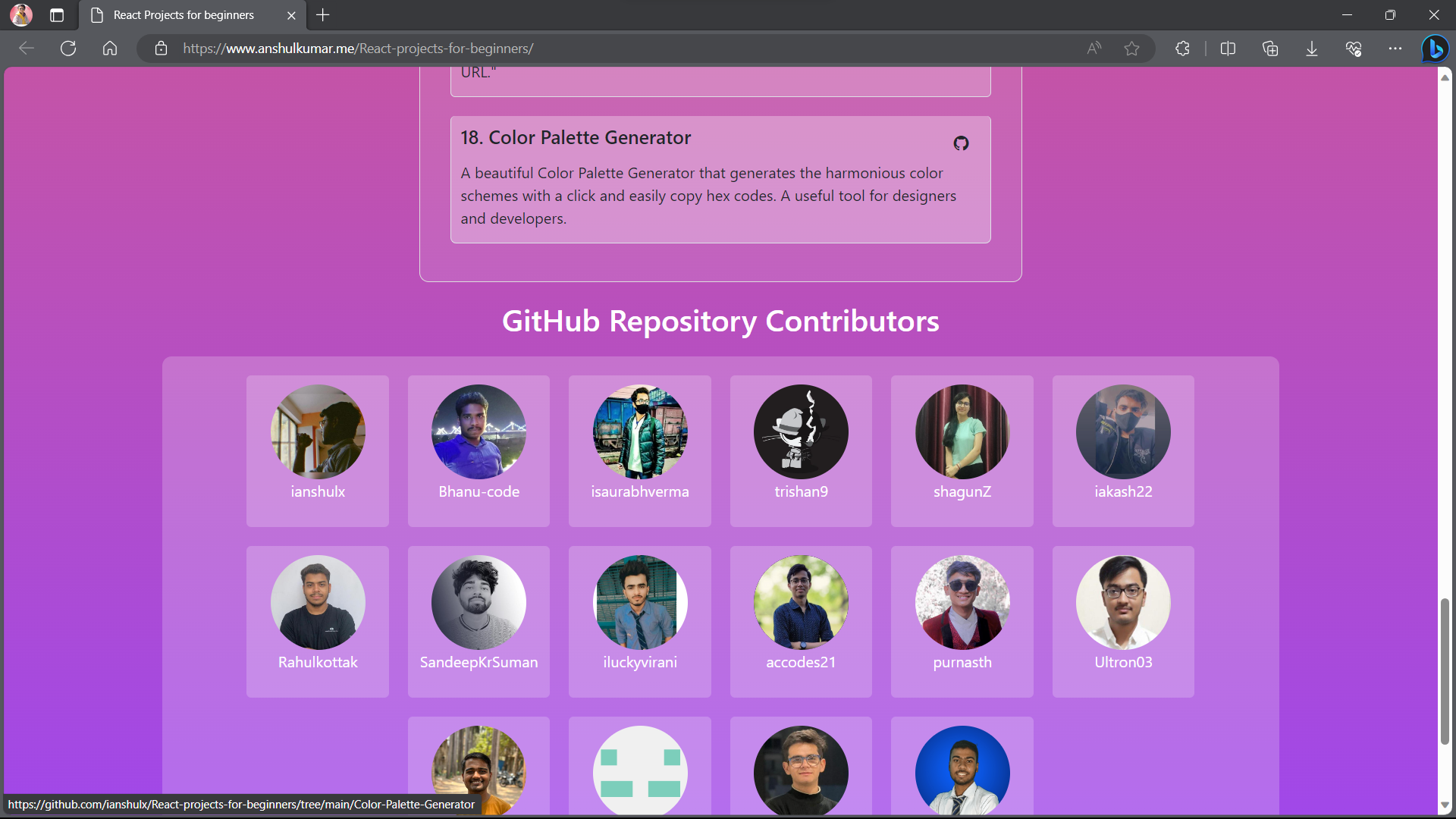
Task: Open Bhanu-code contributor avatar
Action: [479, 431]
